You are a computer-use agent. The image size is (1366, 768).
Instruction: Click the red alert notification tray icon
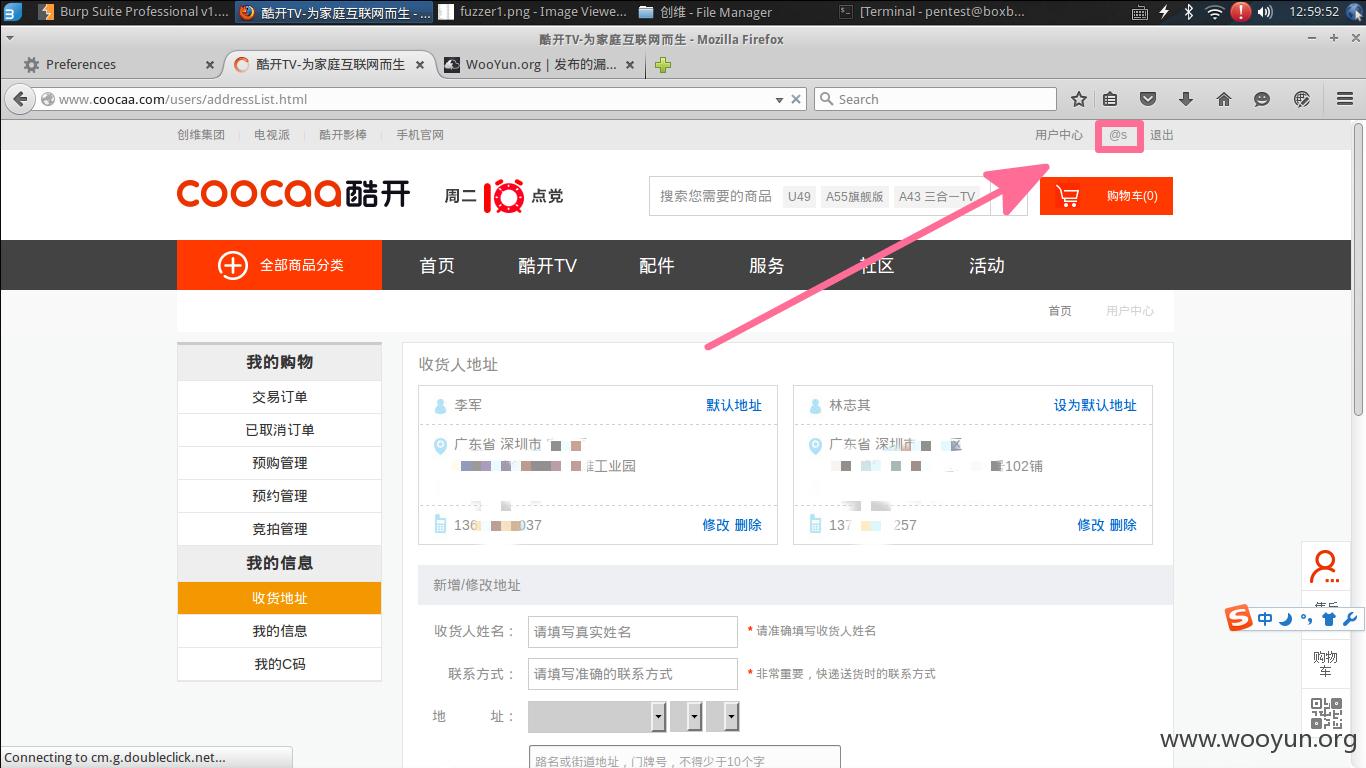(x=1241, y=12)
